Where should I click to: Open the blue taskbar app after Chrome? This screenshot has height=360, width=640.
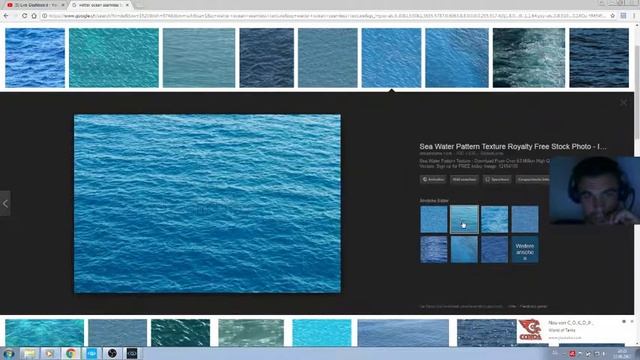point(91,353)
